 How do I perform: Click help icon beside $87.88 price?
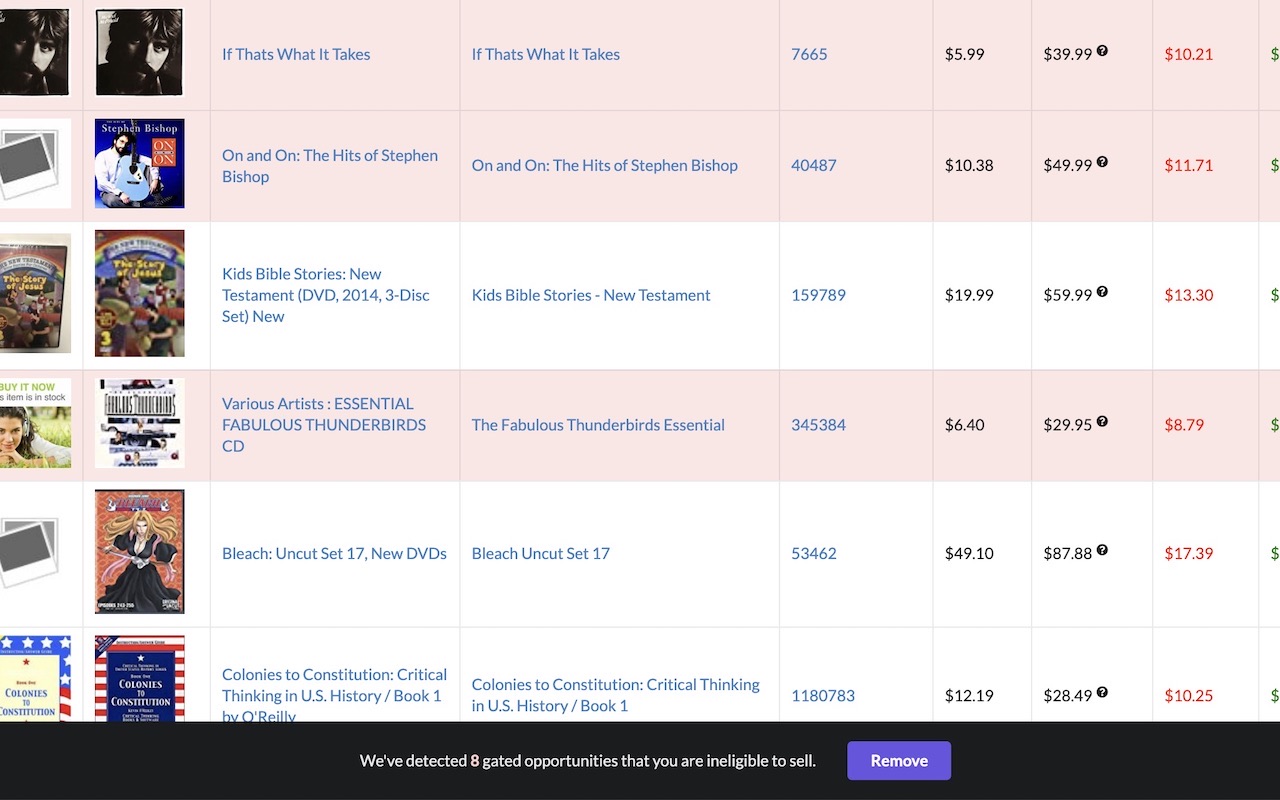point(1102,550)
